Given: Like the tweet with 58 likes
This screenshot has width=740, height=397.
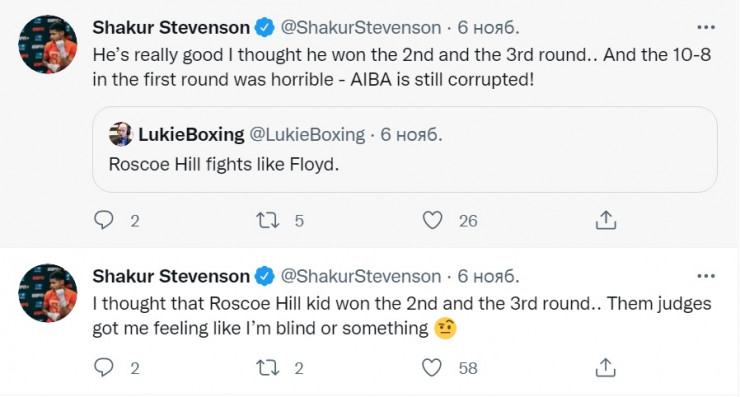Looking at the screenshot, I should tap(432, 368).
